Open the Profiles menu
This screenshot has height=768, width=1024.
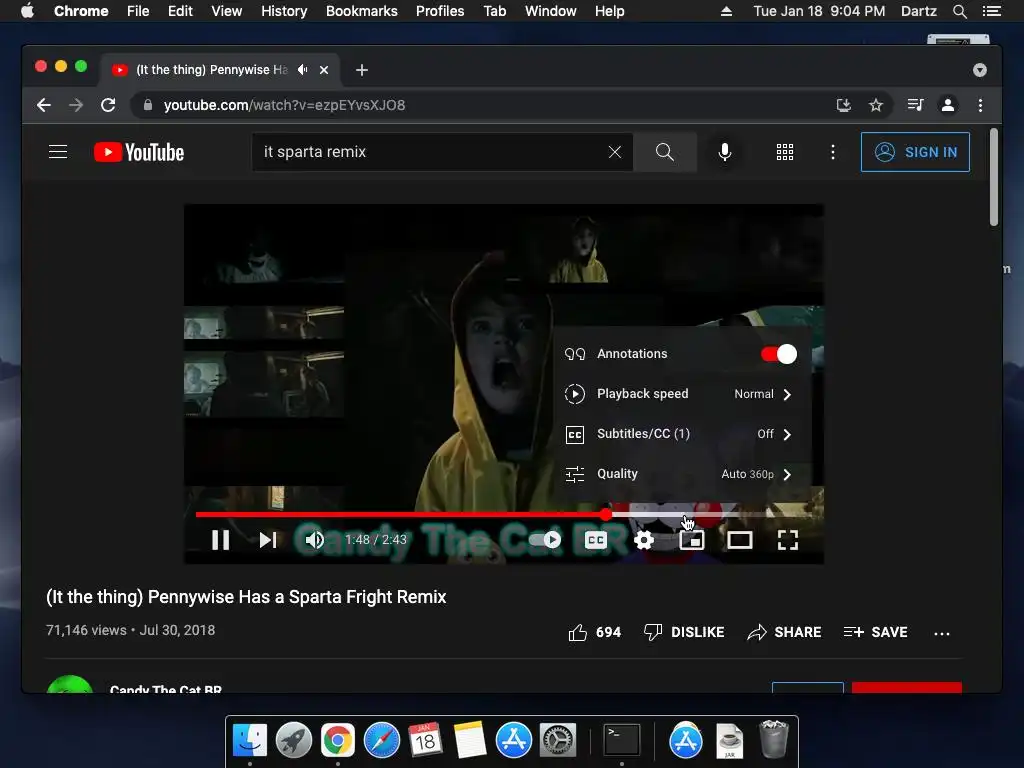[440, 11]
